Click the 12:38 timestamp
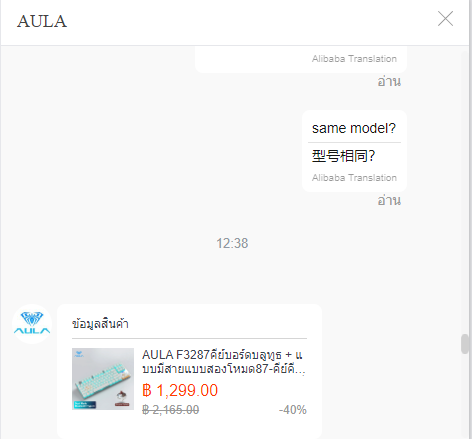The image size is (472, 439). coord(232,243)
